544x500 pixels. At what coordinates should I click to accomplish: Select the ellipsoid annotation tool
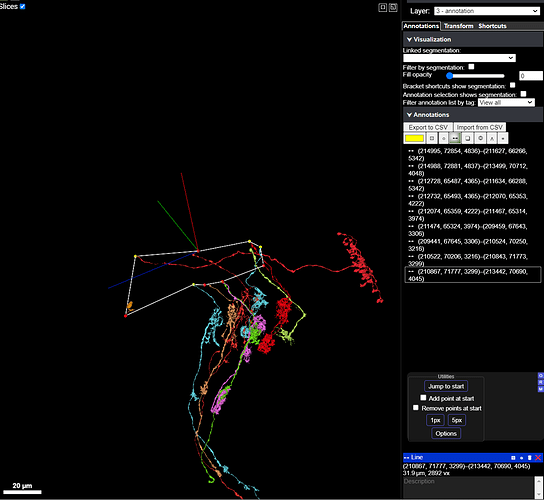(x=480, y=138)
